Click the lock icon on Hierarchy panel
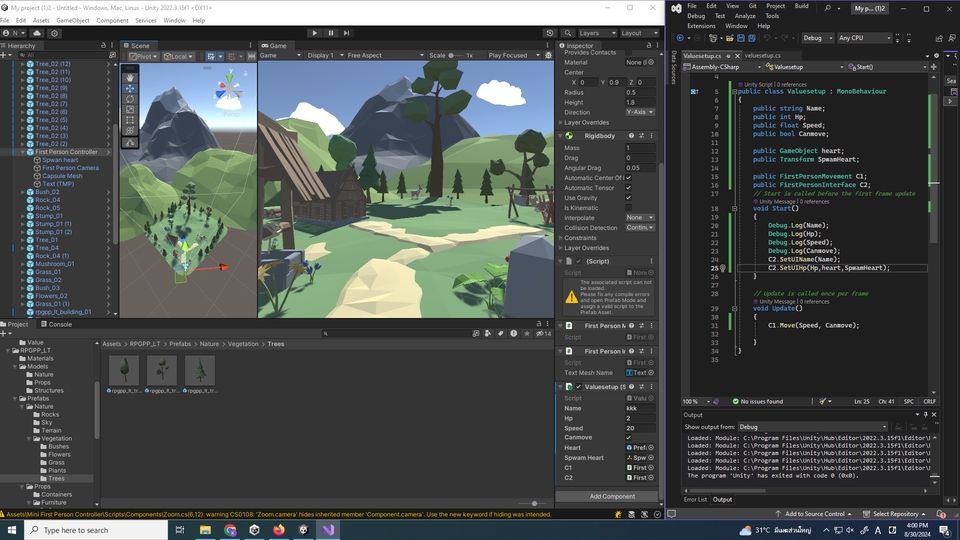Image resolution: width=960 pixels, height=540 pixels. (104, 45)
